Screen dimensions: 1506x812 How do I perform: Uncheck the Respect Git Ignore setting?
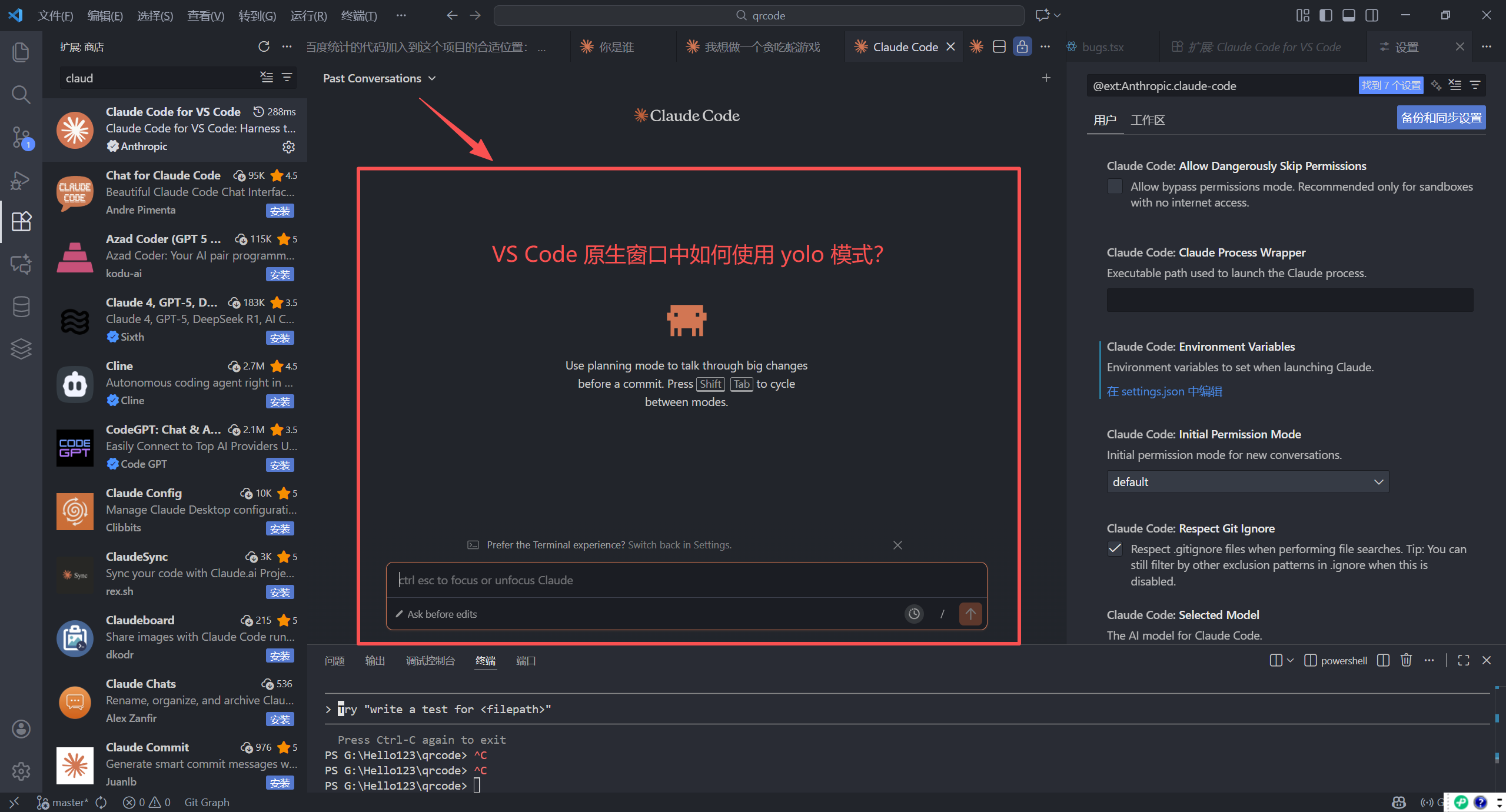click(1113, 548)
